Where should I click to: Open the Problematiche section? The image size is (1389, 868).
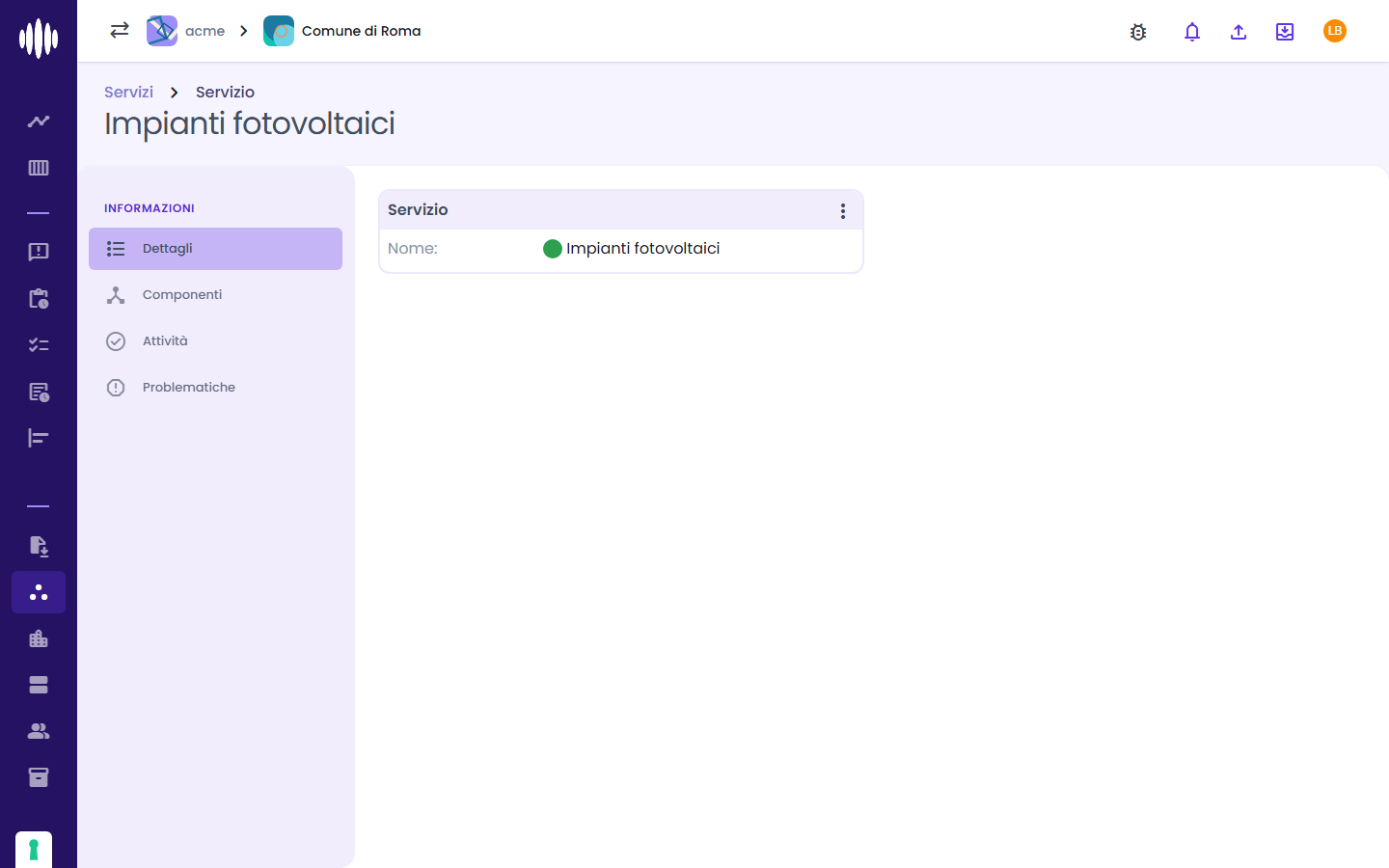pos(215,388)
